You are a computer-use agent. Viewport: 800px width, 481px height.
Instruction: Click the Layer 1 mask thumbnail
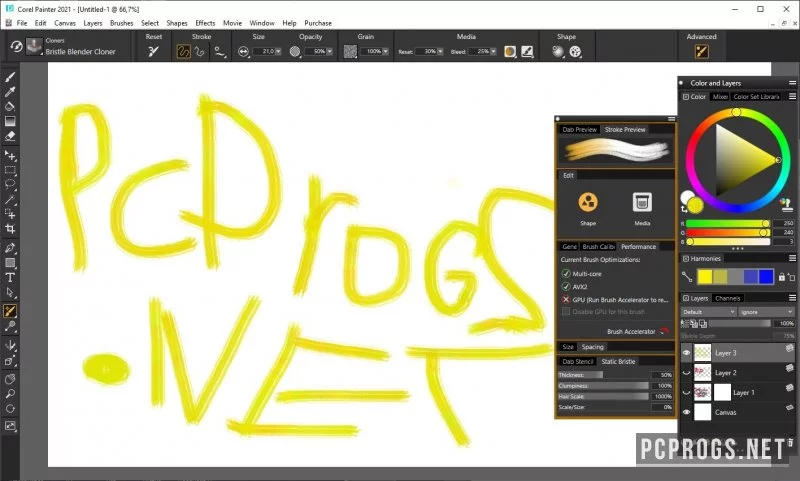coord(722,393)
